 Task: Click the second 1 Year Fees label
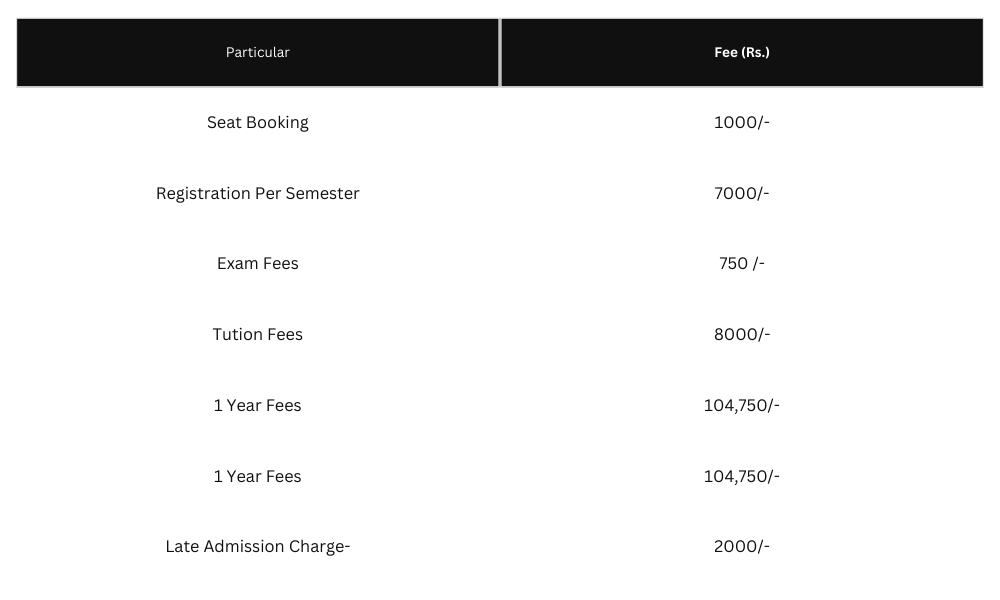[258, 476]
